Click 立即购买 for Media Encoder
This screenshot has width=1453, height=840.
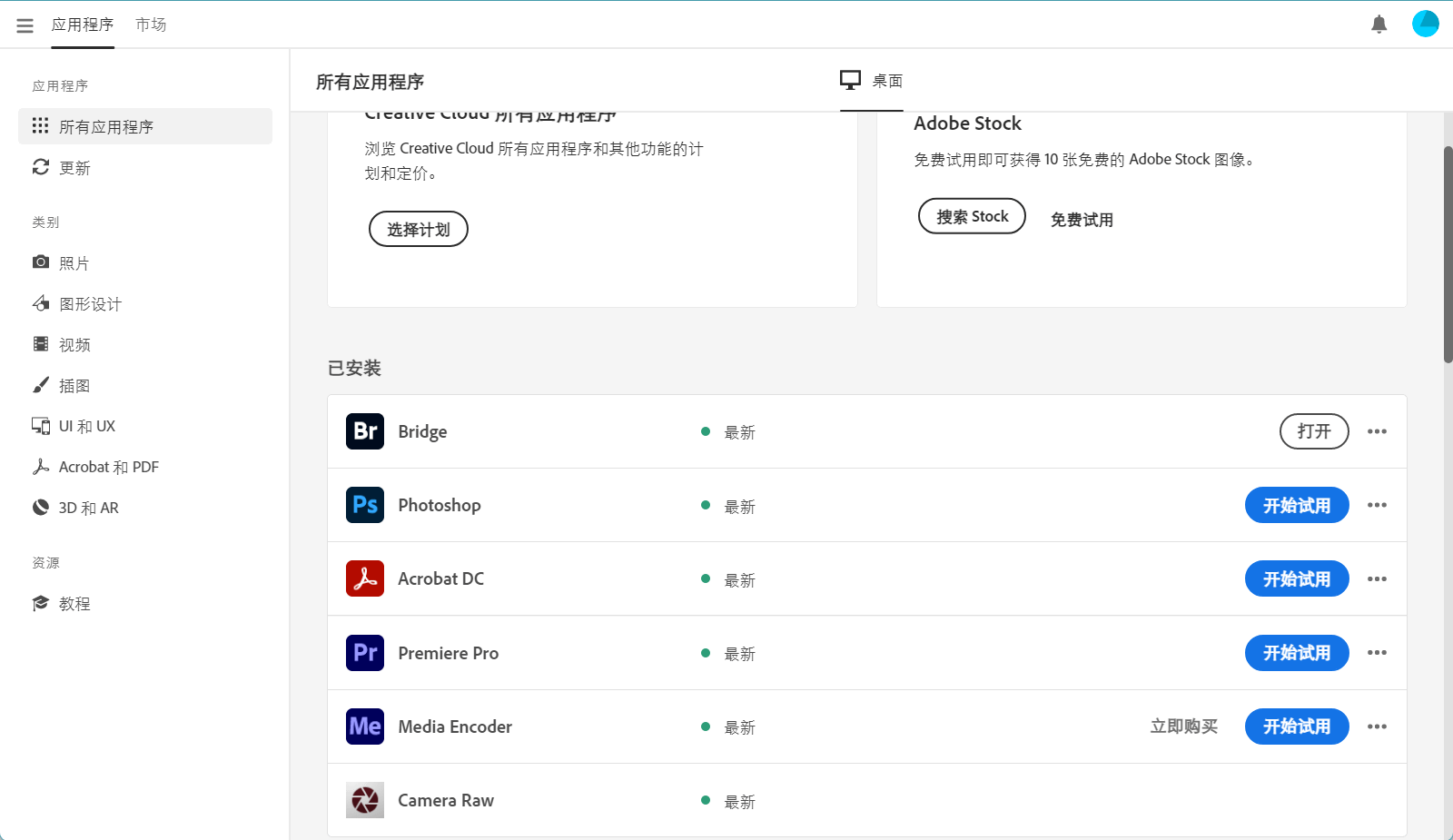[x=1184, y=726]
